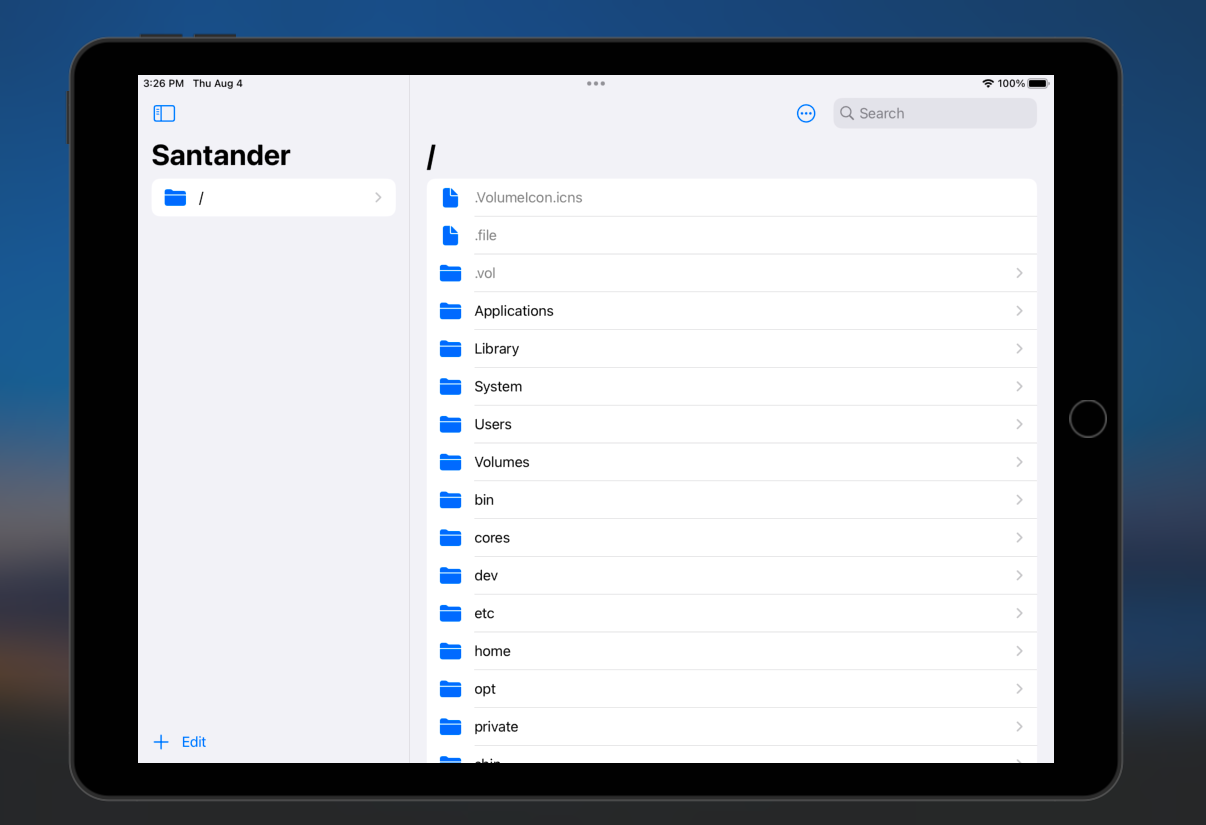Click the home row chevron
Viewport: 1206px width, 825px height.
point(1019,651)
